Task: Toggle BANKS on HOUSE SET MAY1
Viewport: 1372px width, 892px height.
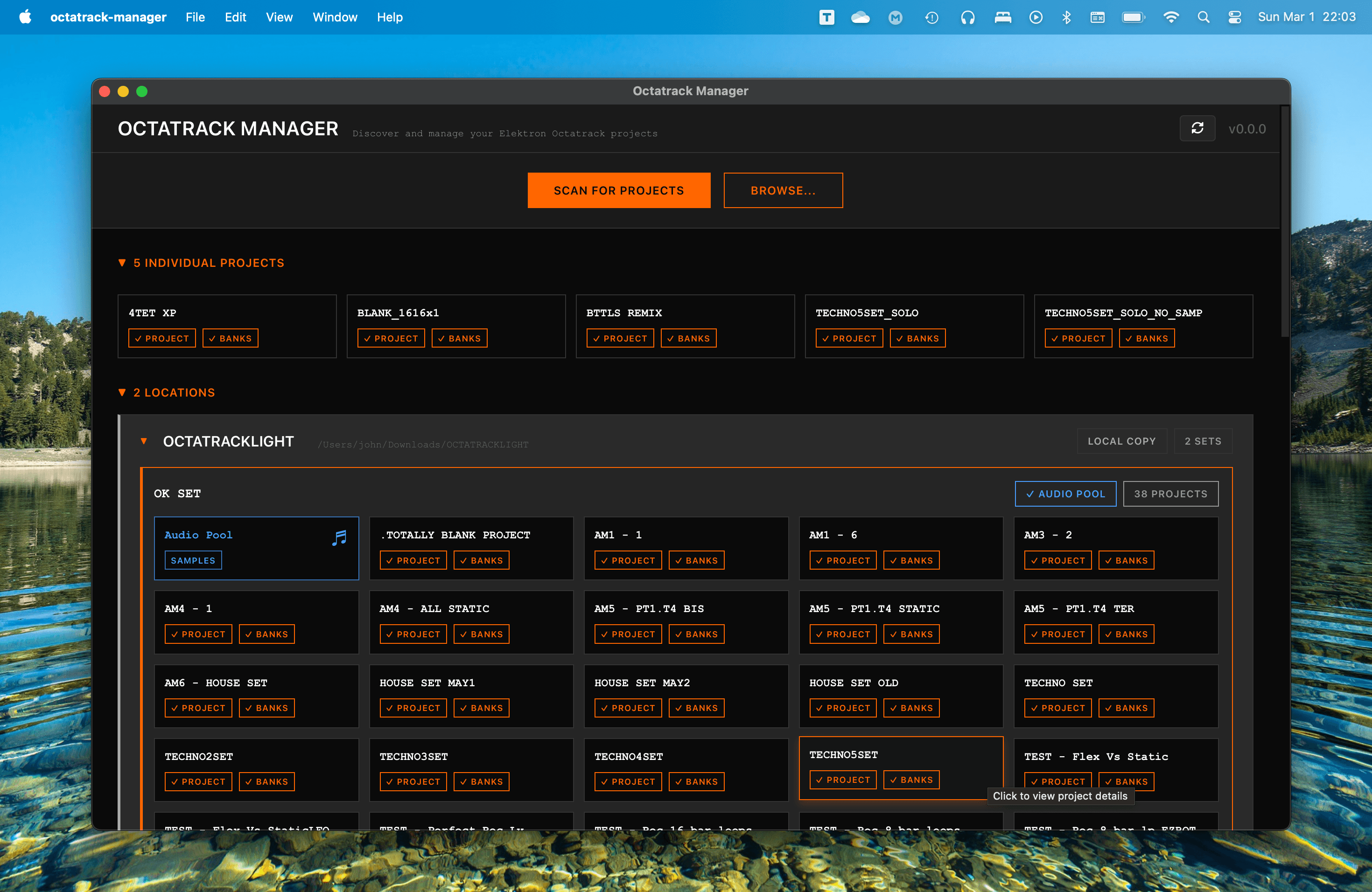Action: tap(481, 708)
